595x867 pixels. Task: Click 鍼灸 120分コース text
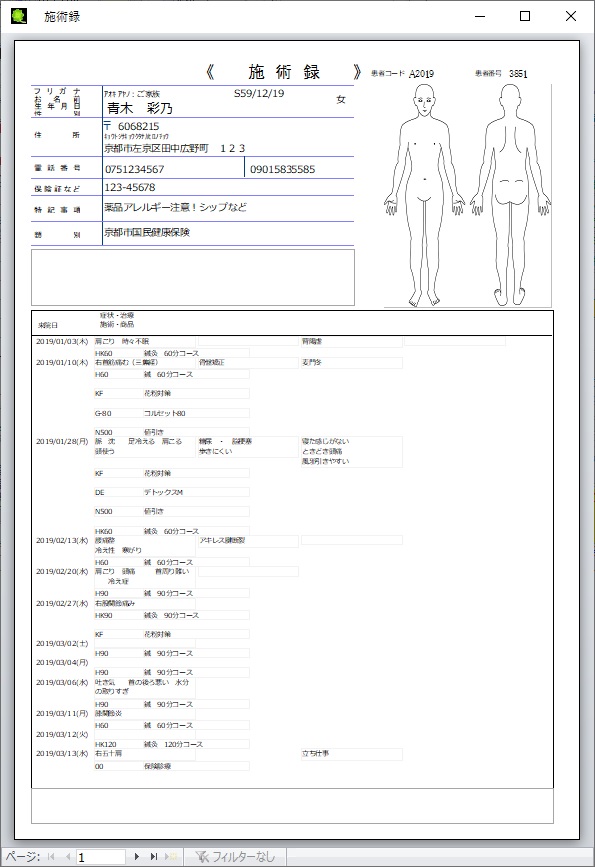point(173,744)
